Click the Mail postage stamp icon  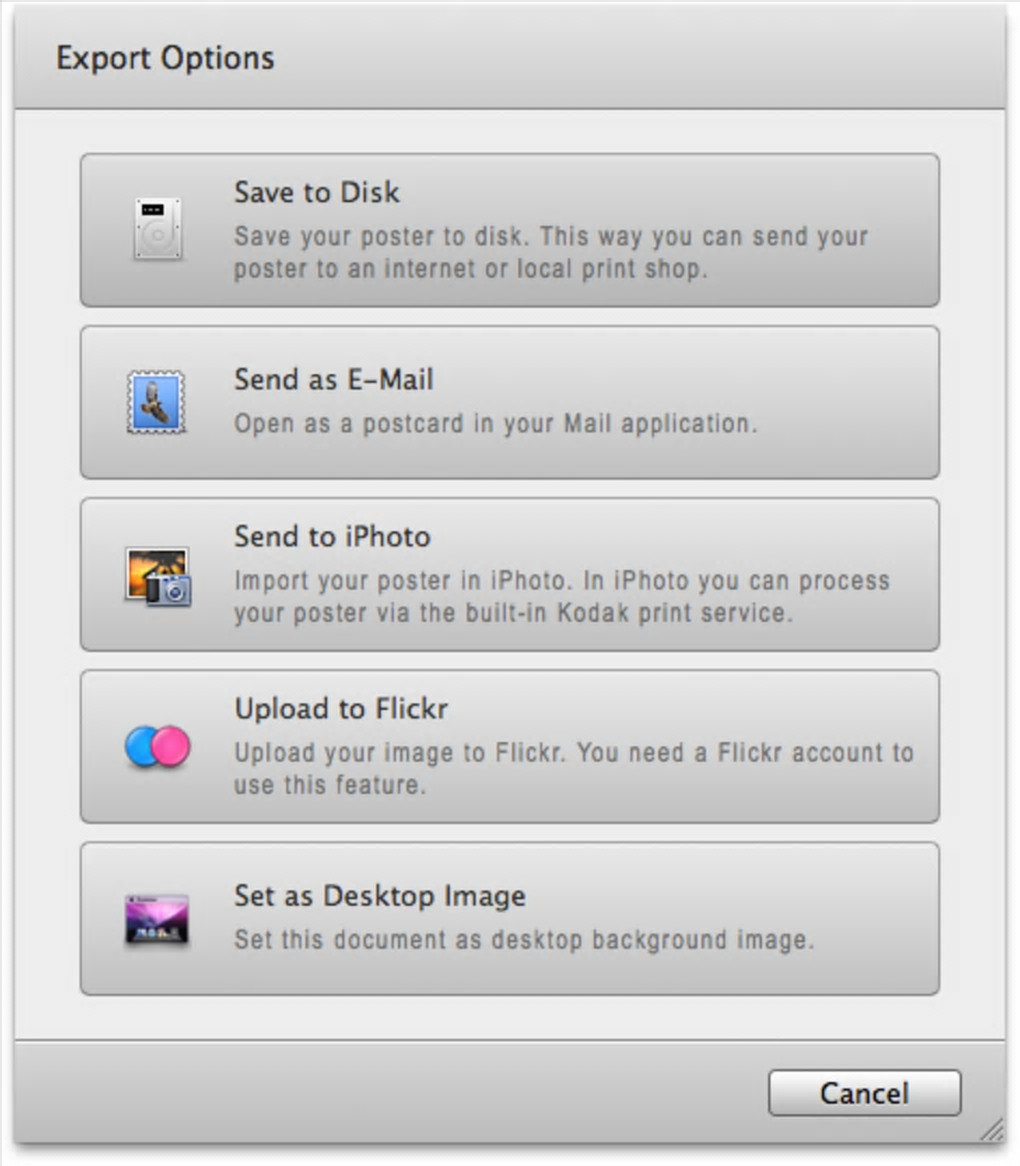pos(156,402)
